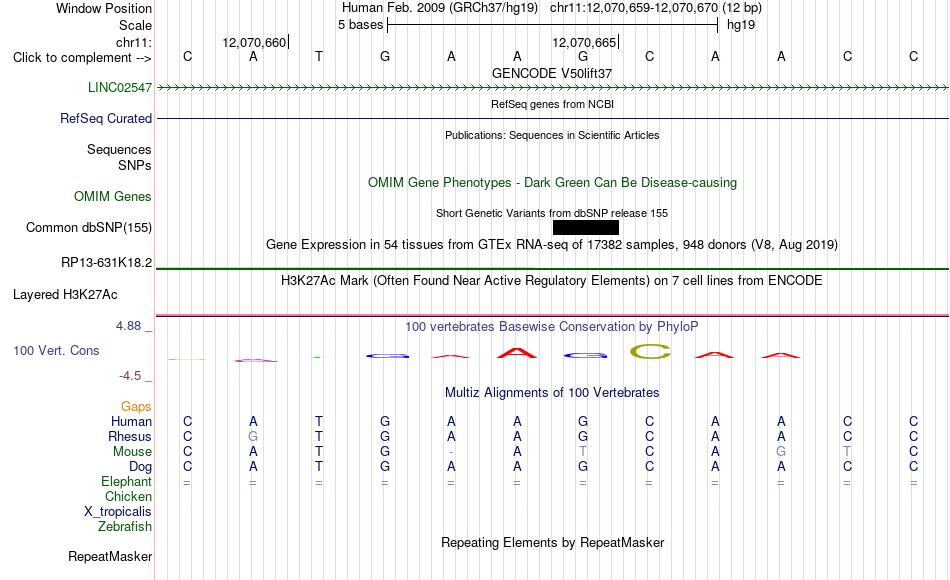Click the GTEx Gene Expression track title

click(552, 245)
